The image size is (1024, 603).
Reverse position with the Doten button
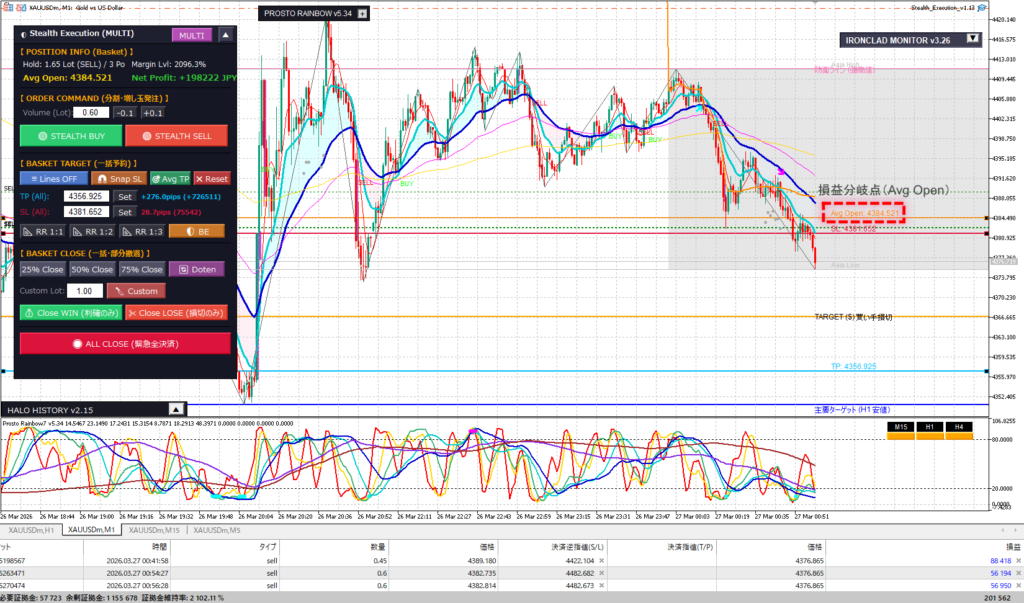pos(196,269)
